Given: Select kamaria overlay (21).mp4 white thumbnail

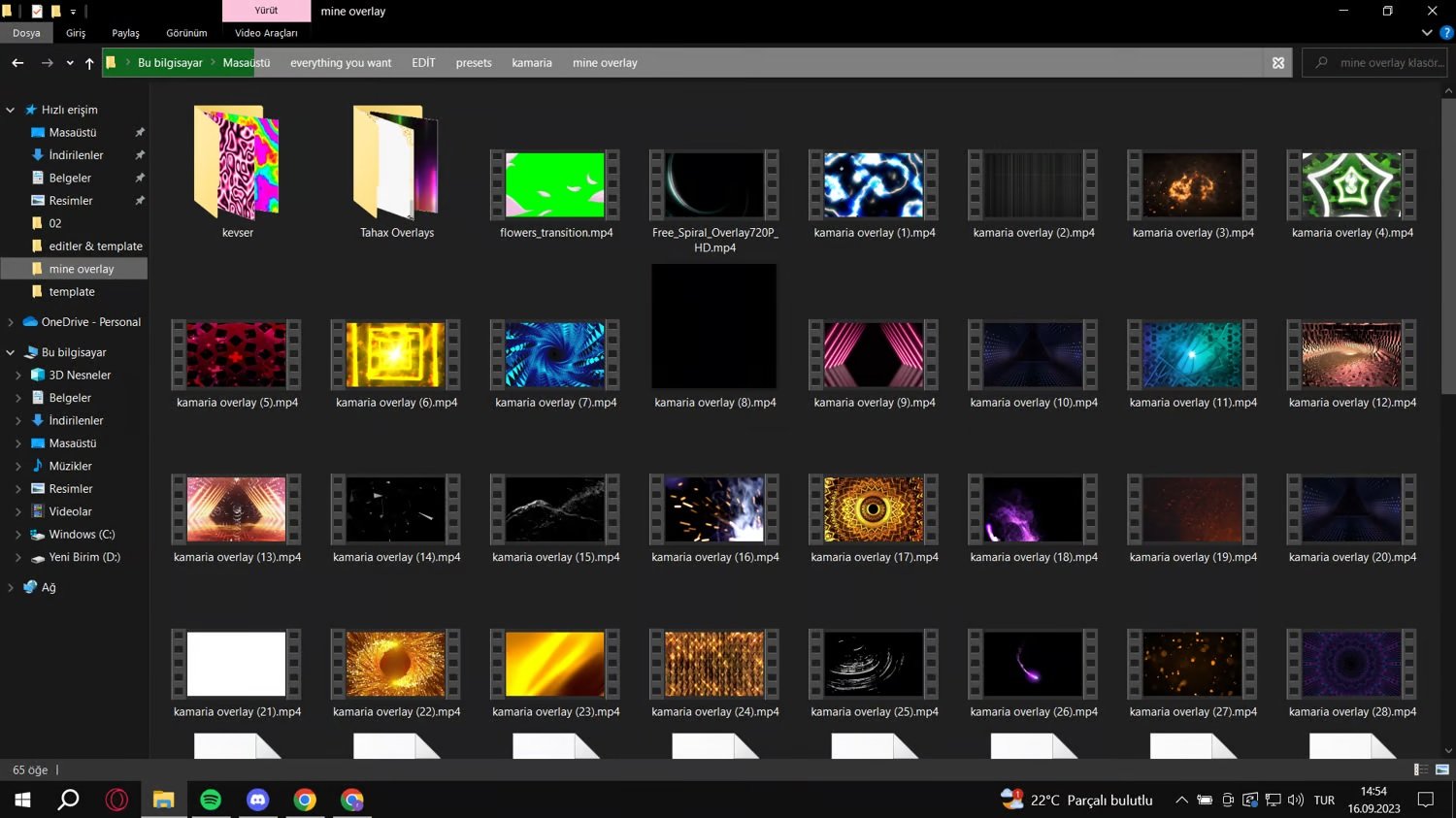Looking at the screenshot, I should click(237, 664).
